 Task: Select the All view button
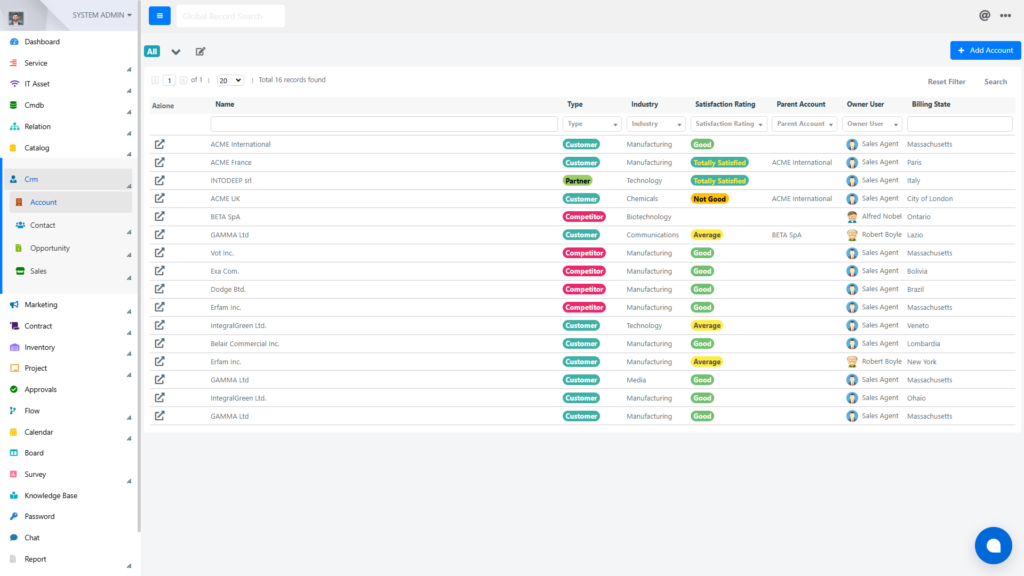point(152,52)
